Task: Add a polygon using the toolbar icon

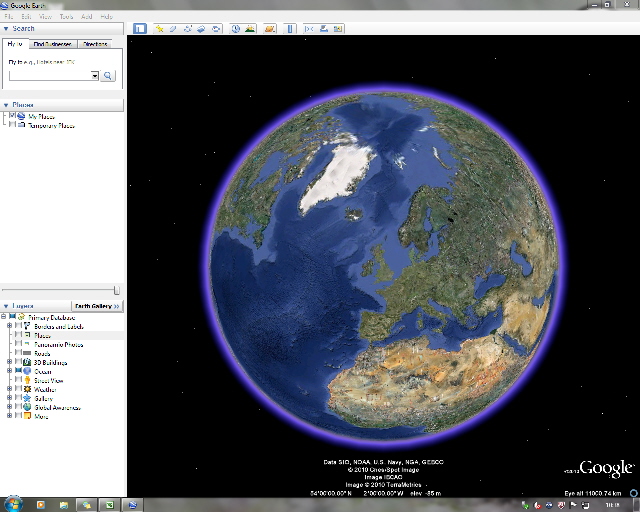Action: 173,29
